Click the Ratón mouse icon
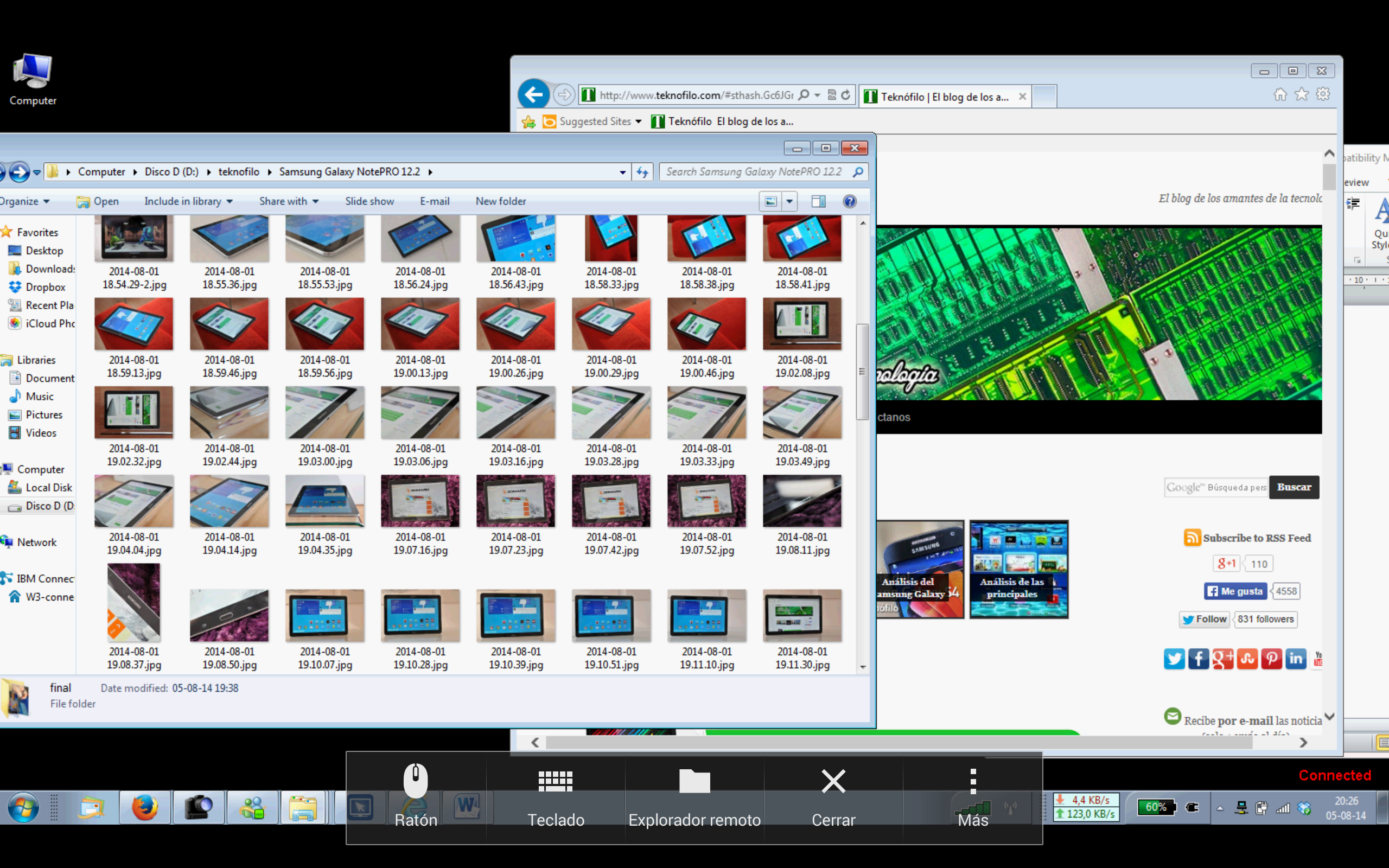Viewport: 1389px width, 868px height. (416, 781)
